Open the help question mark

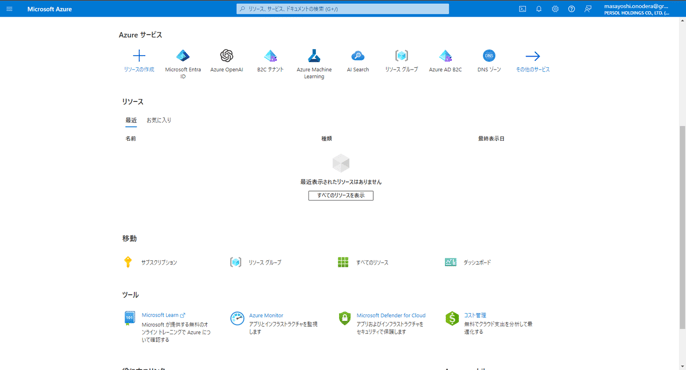click(571, 9)
